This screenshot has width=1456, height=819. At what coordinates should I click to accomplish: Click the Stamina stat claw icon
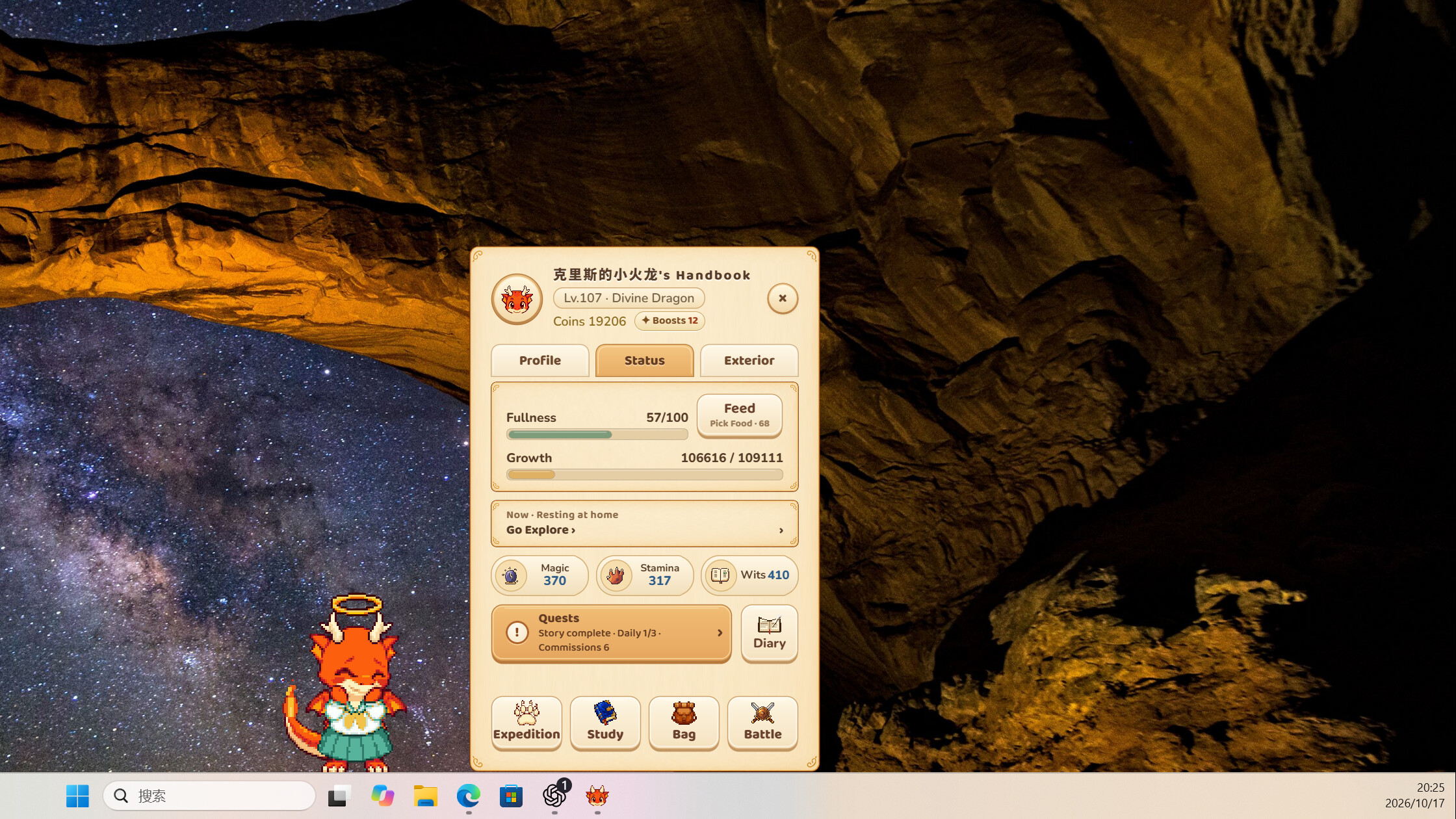(x=616, y=575)
